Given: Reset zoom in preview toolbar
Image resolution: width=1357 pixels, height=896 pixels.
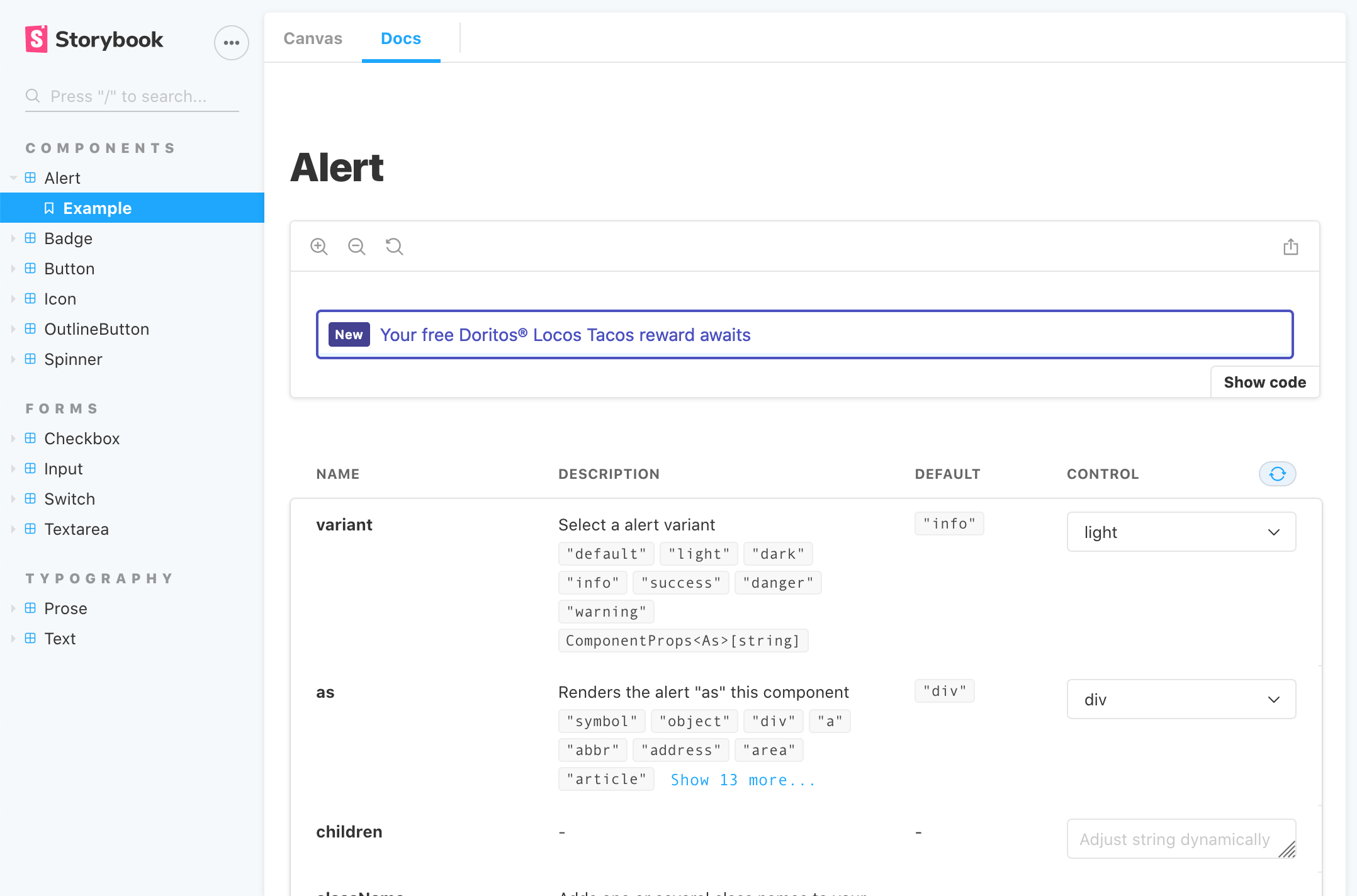Looking at the screenshot, I should (395, 247).
